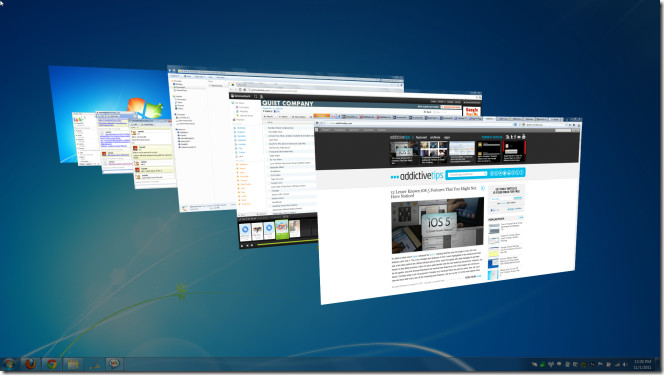664x375 pixels.
Task: Select the frontmost Google Talk chat window
Action: click(153, 154)
